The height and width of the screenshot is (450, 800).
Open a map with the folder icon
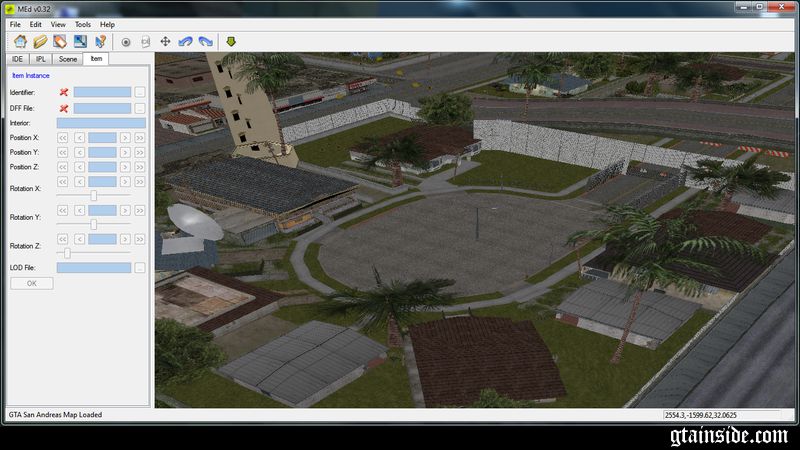[x=40, y=41]
